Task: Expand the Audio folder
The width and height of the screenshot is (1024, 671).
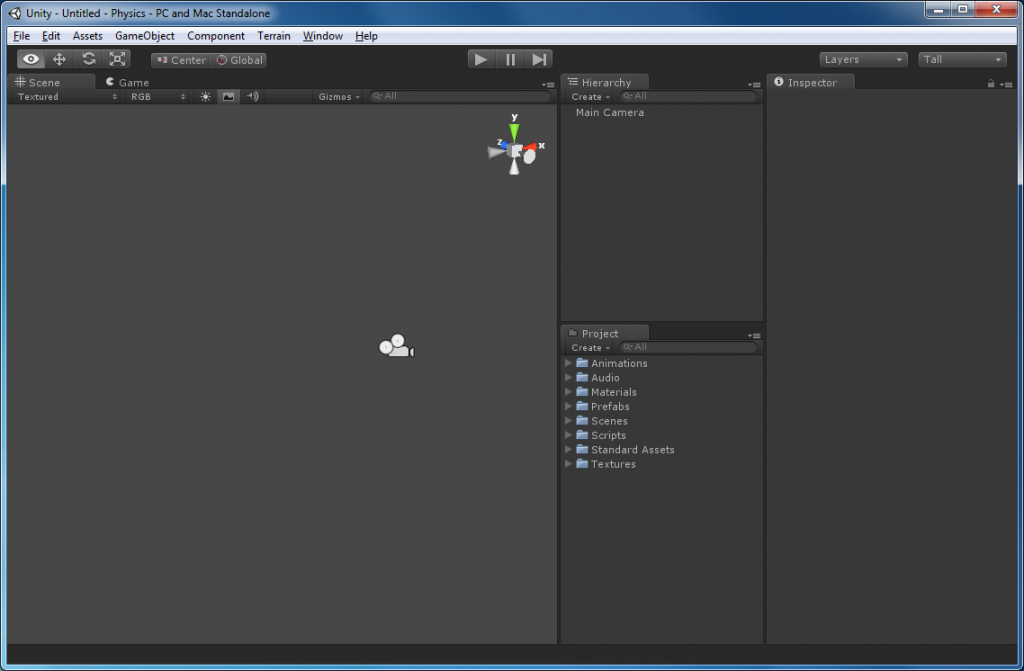Action: coord(568,378)
